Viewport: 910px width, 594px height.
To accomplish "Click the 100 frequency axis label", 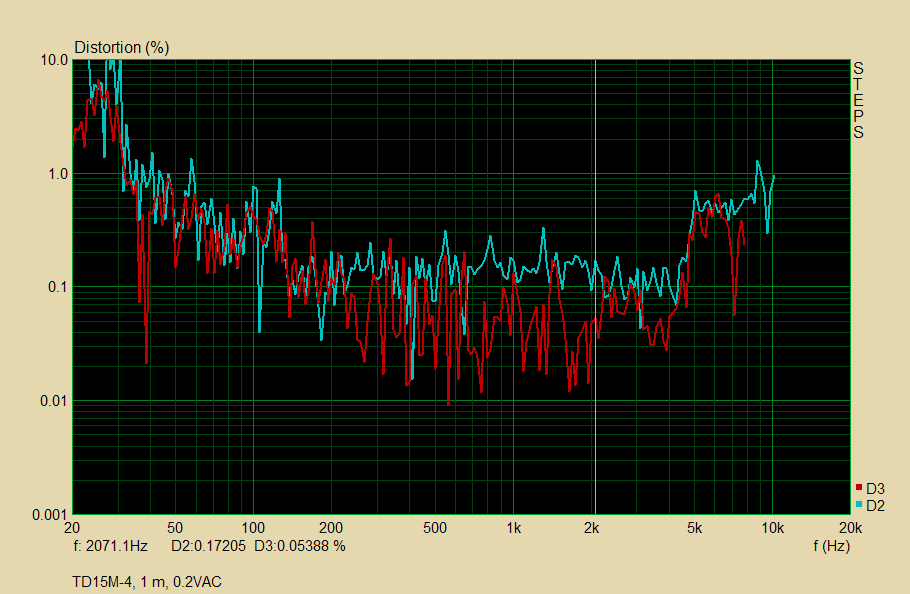I will (253, 528).
